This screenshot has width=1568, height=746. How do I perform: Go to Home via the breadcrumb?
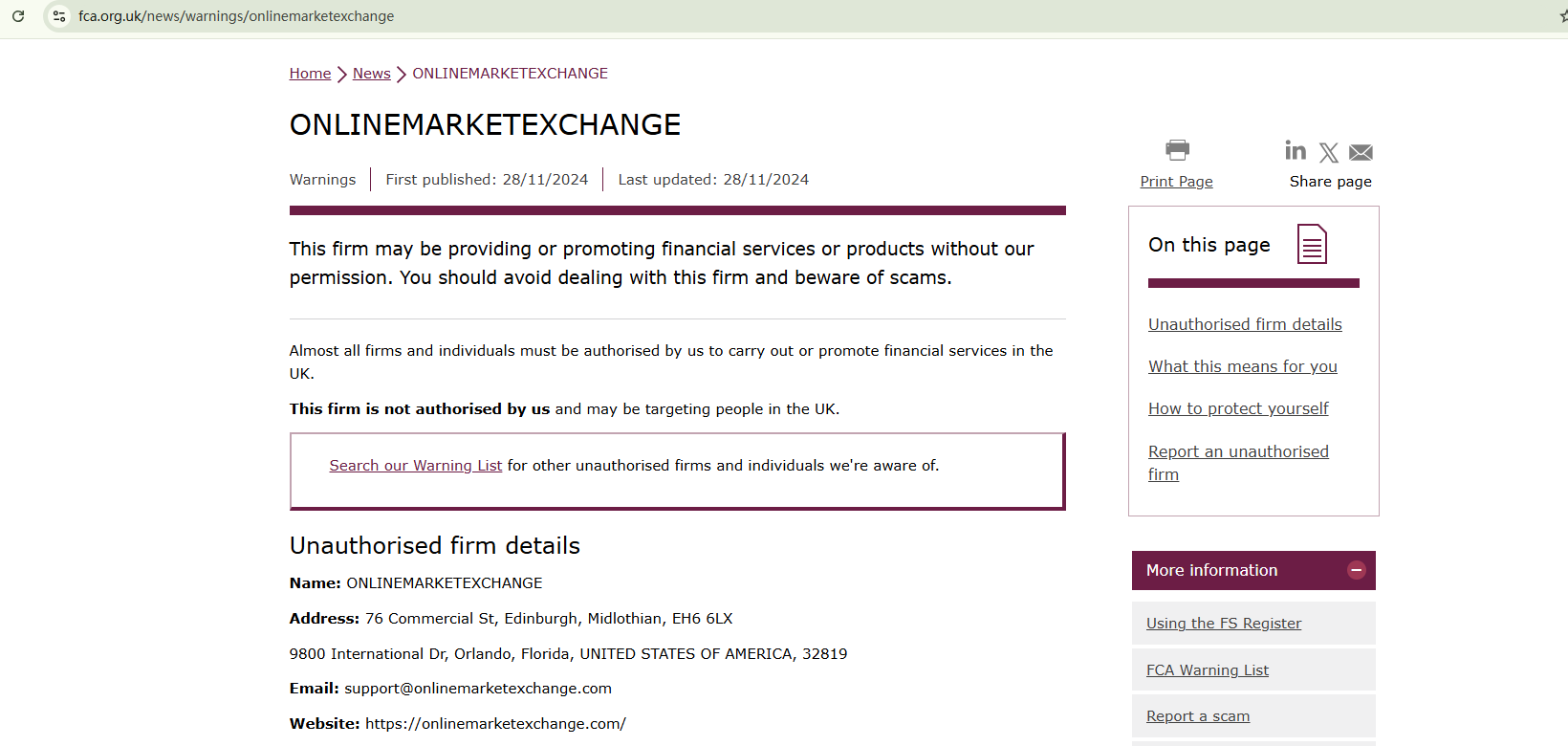tap(309, 73)
